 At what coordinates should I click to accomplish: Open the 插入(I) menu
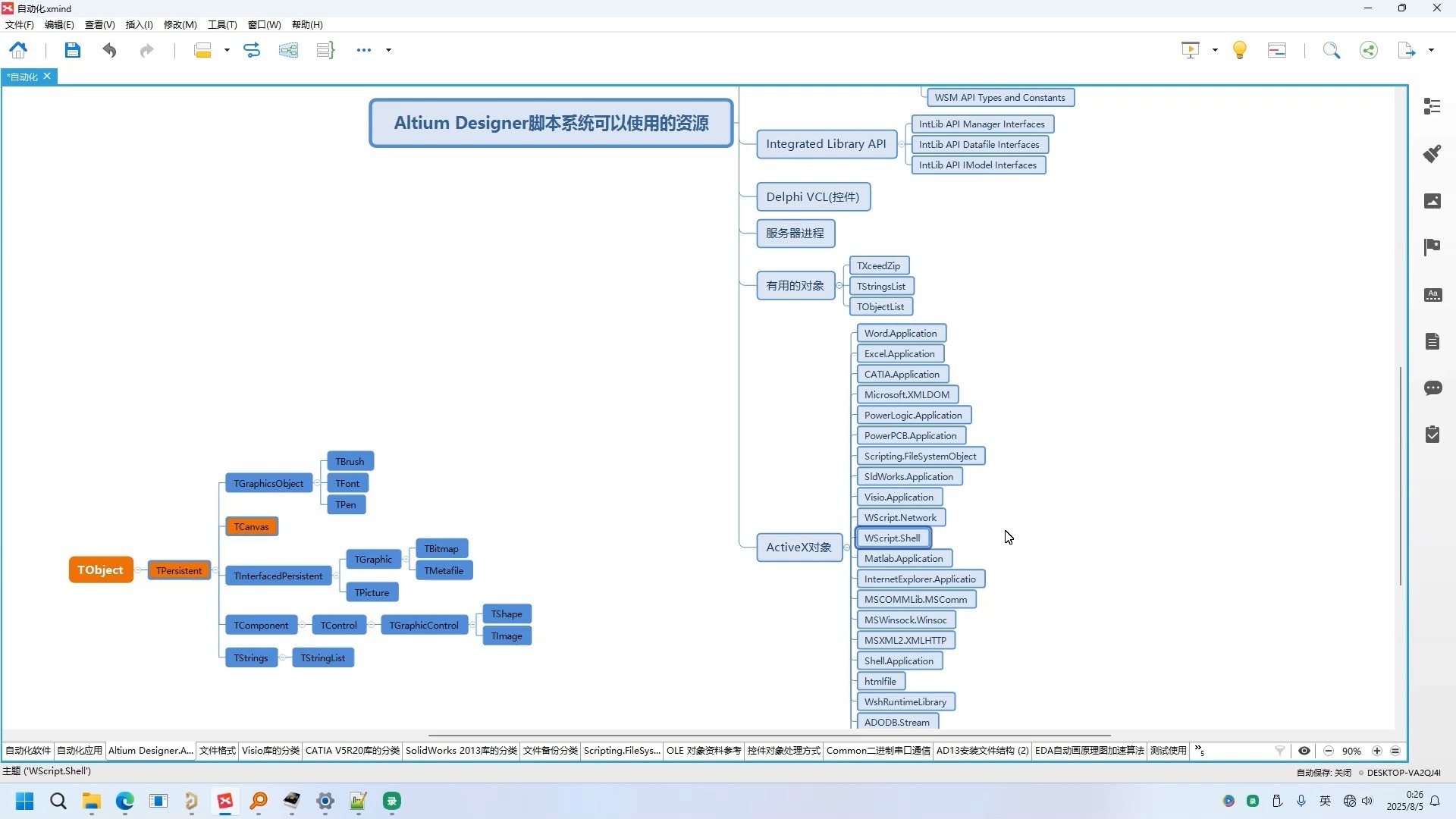pos(139,24)
